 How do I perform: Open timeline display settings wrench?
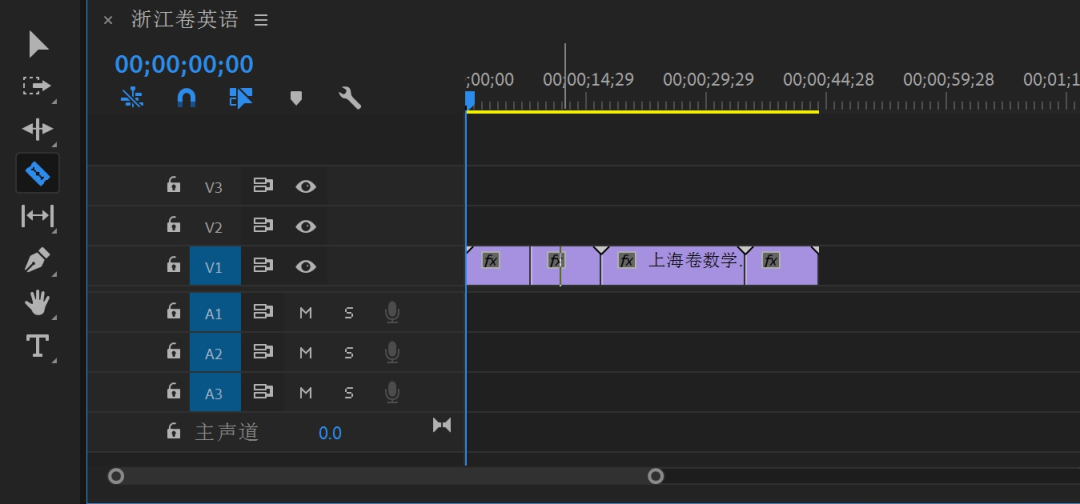(x=349, y=97)
